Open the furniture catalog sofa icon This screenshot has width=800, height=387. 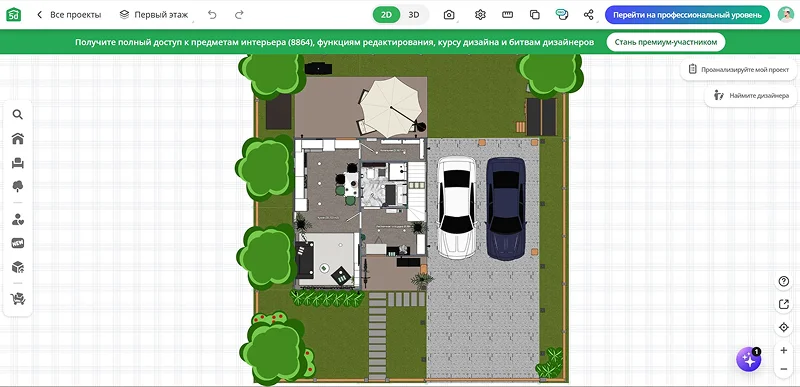[18, 163]
